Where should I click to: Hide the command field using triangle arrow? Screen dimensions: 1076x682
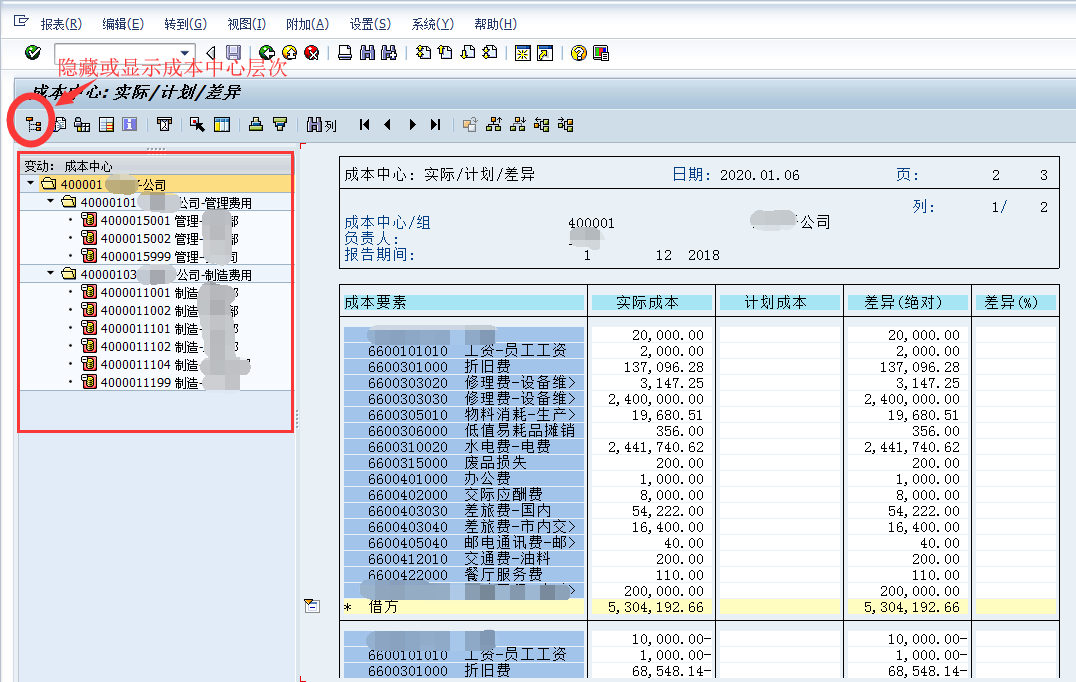click(211, 53)
